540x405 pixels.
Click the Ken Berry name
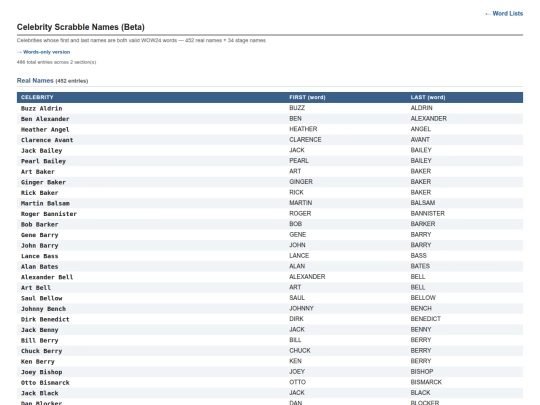(x=38, y=362)
